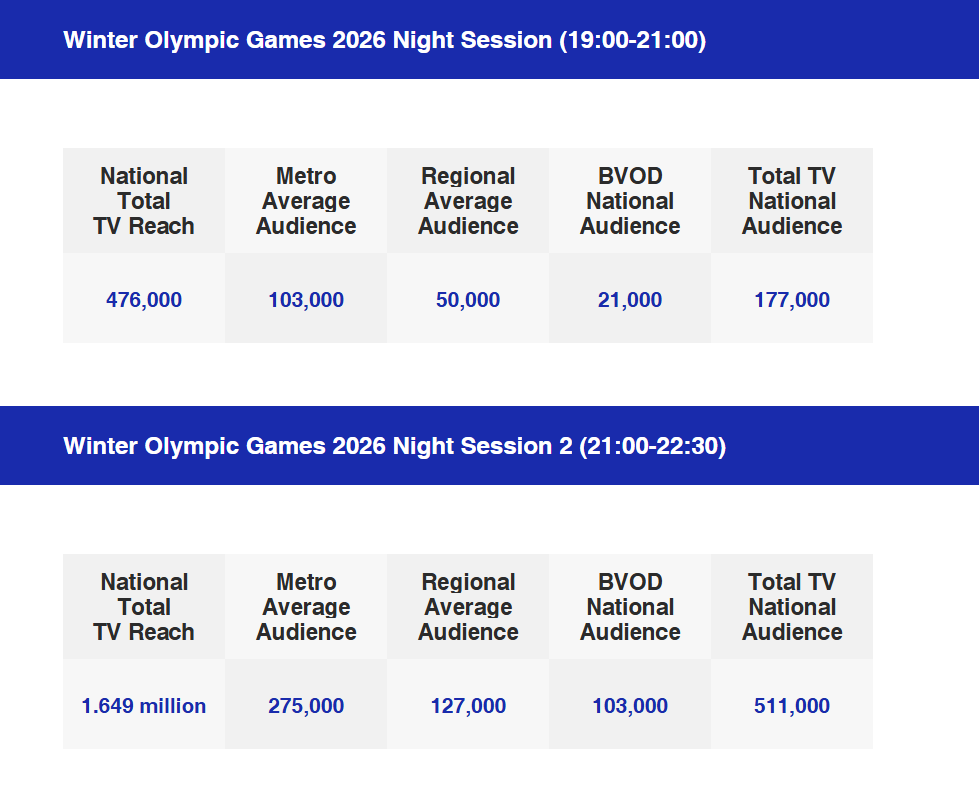979x805 pixels.
Task: Click the 275,000 Metro Average Audience value
Action: (x=306, y=706)
